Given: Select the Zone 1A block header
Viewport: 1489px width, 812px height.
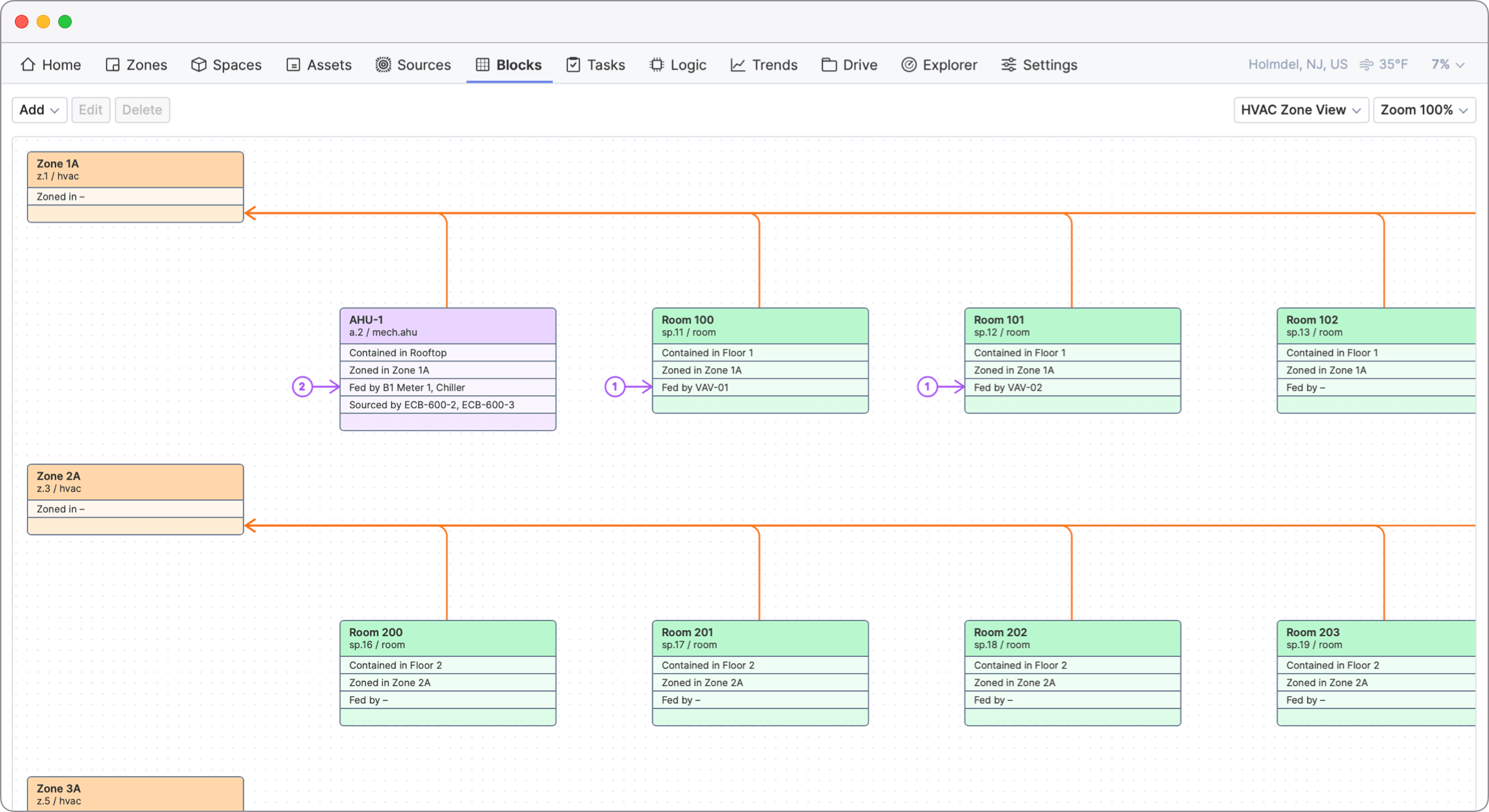Looking at the screenshot, I should tap(135, 170).
